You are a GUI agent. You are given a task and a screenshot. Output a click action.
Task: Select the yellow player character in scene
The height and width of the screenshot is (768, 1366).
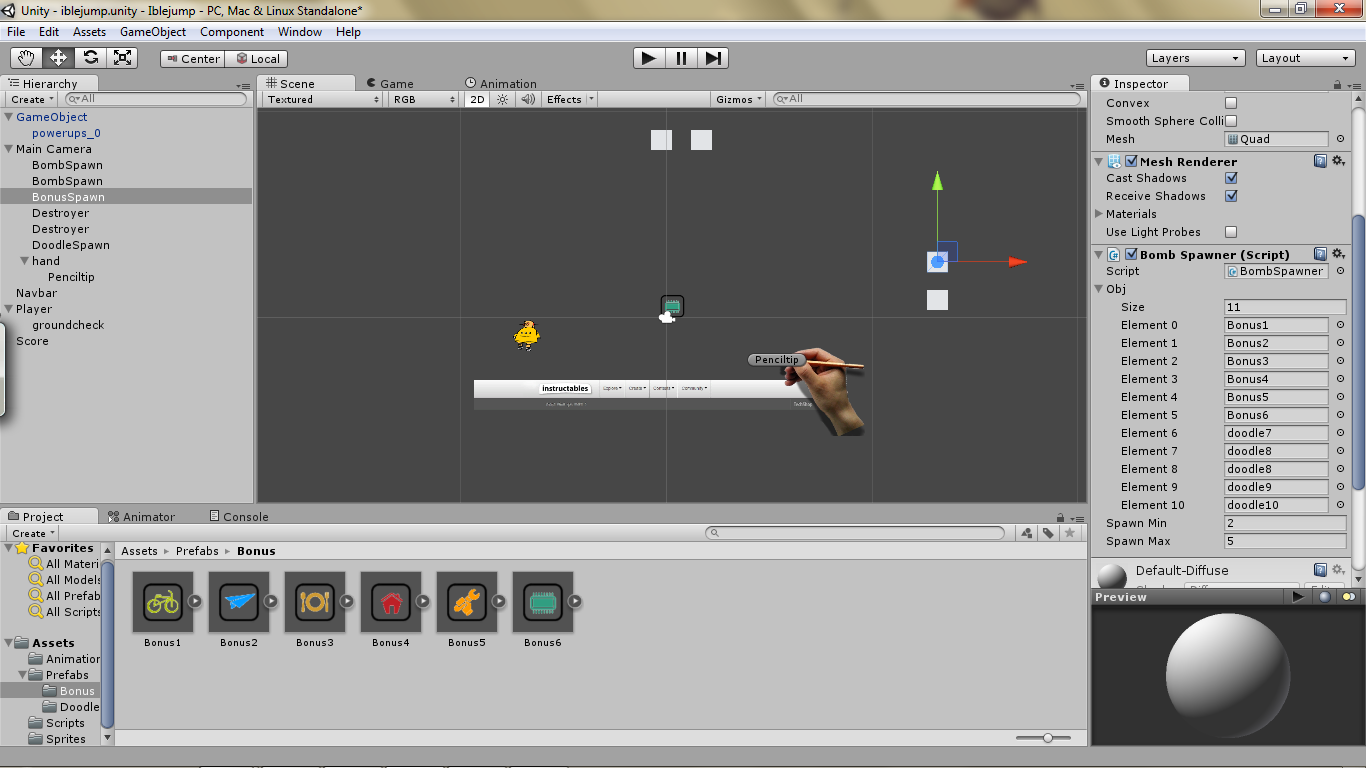point(527,335)
